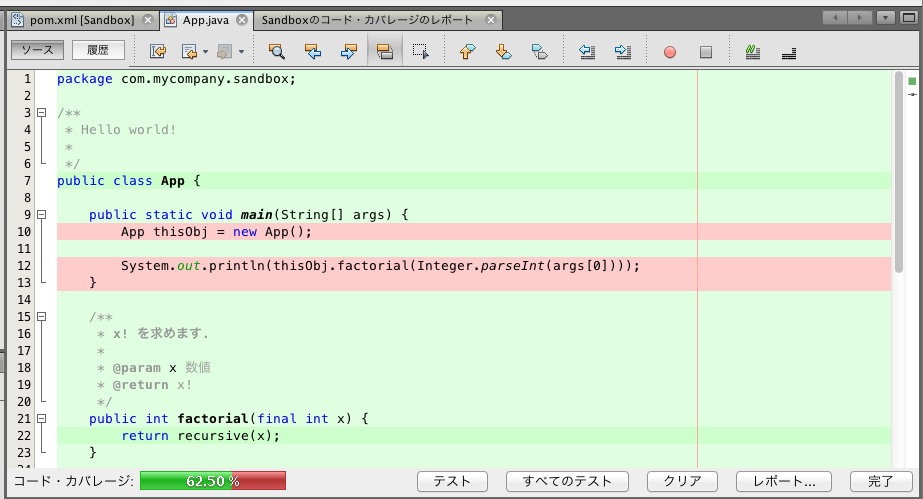923x499 pixels.
Task: Collapse Javadoc comment fold at line 15
Action: (42, 316)
